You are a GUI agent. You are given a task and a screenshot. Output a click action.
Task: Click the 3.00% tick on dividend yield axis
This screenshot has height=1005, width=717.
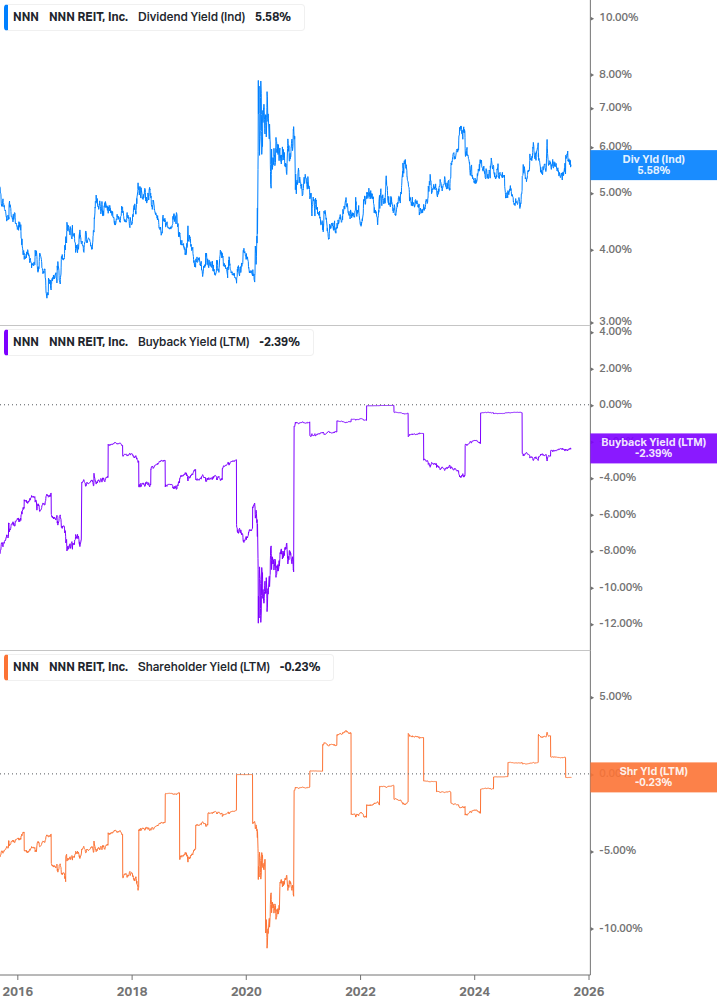click(615, 321)
